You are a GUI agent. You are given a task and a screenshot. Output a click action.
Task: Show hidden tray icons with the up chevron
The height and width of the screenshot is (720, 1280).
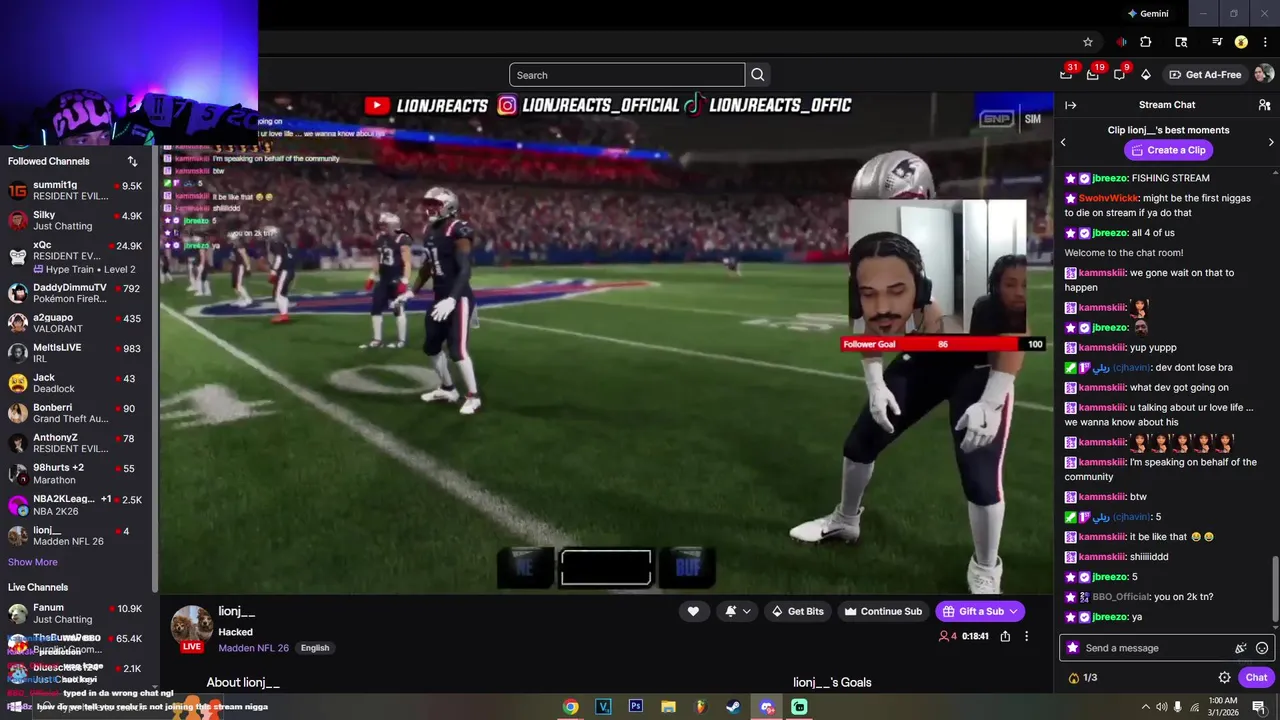pos(1145,706)
